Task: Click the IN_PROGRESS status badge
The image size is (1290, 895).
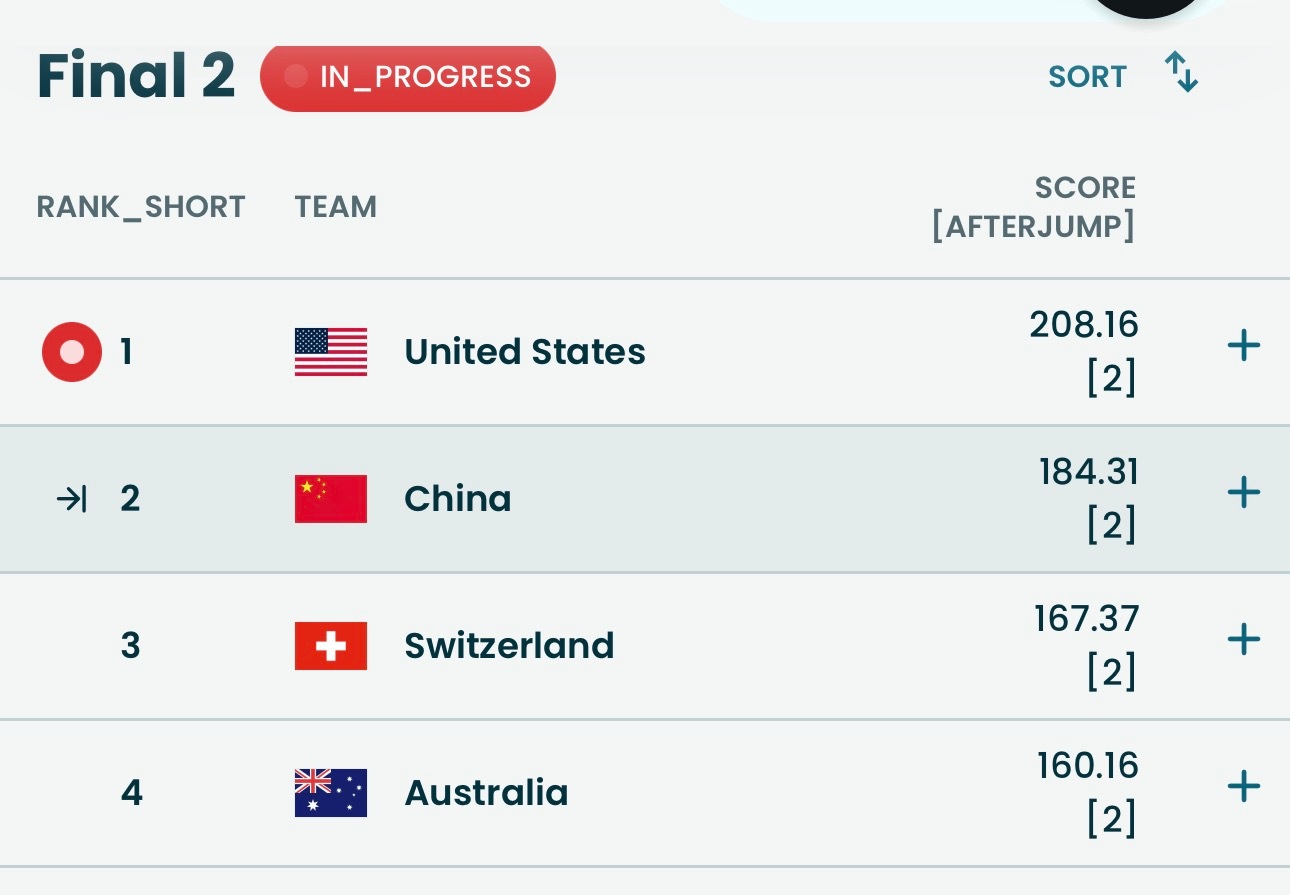Action: point(408,77)
